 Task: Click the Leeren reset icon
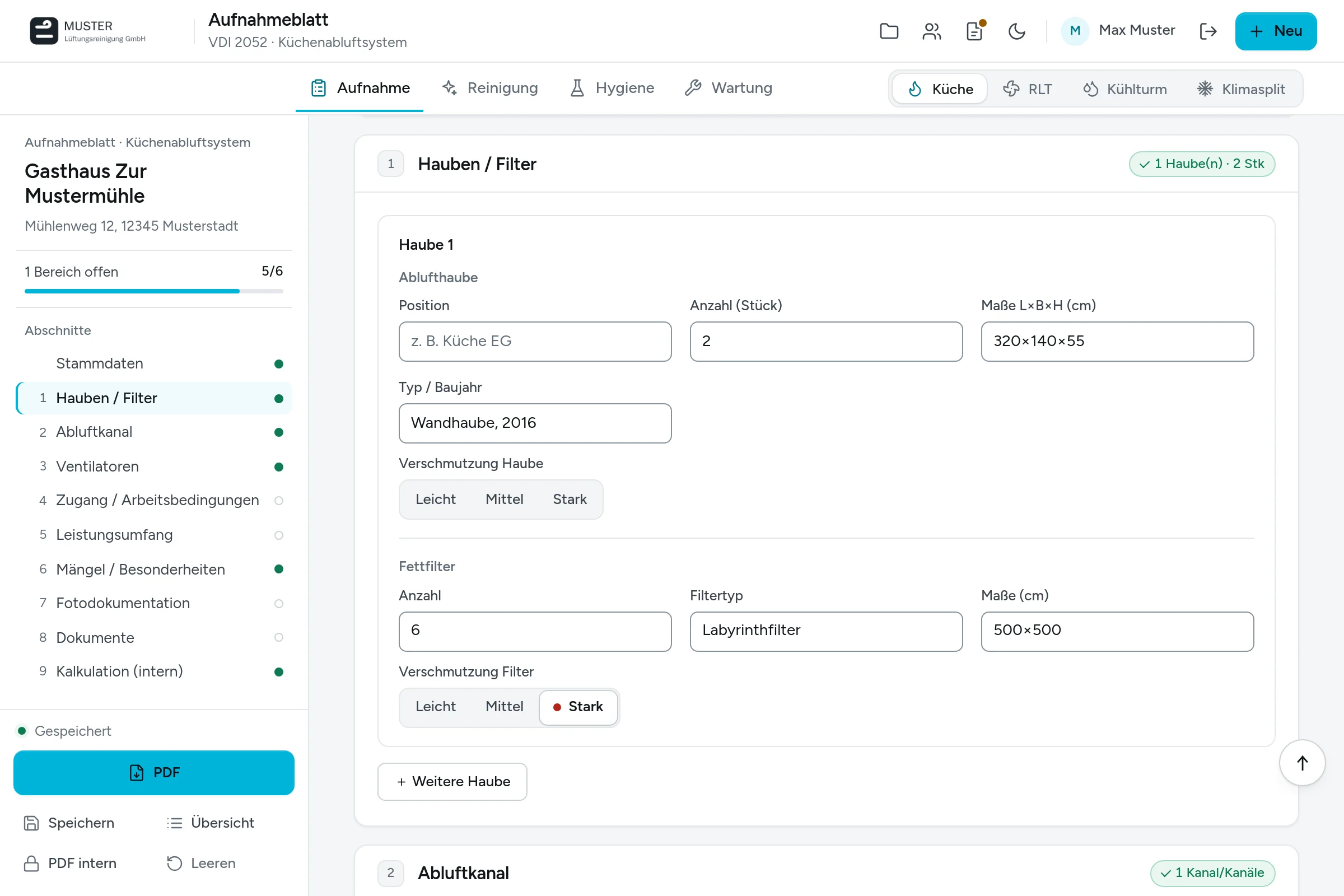(174, 863)
